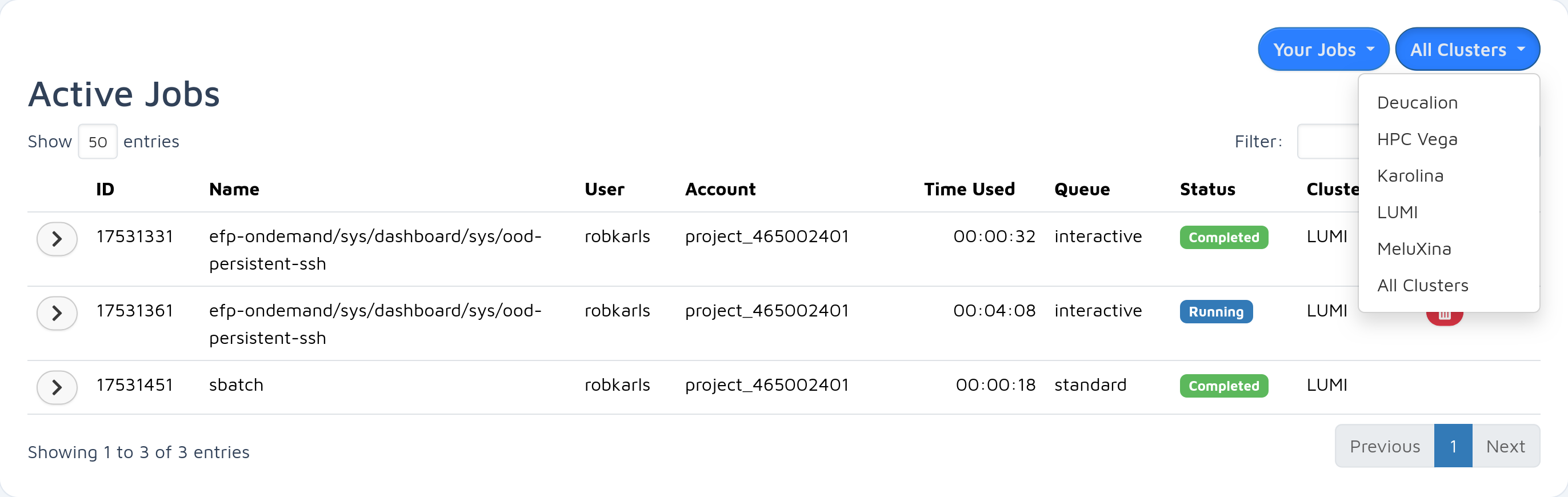Toggle the All Clusters dropdown button

coord(1467,49)
